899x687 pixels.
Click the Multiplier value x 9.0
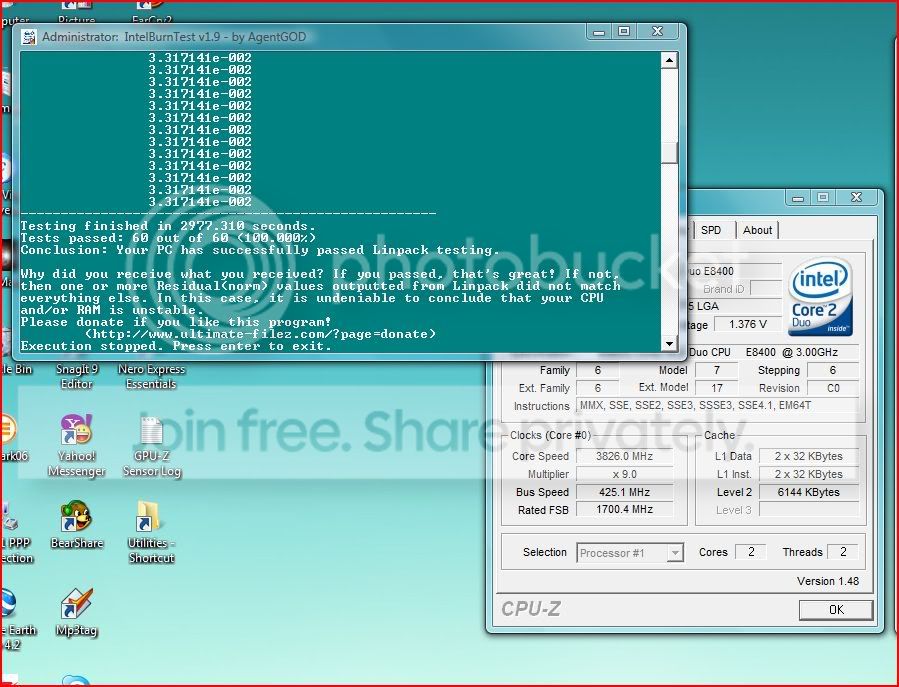tap(624, 474)
